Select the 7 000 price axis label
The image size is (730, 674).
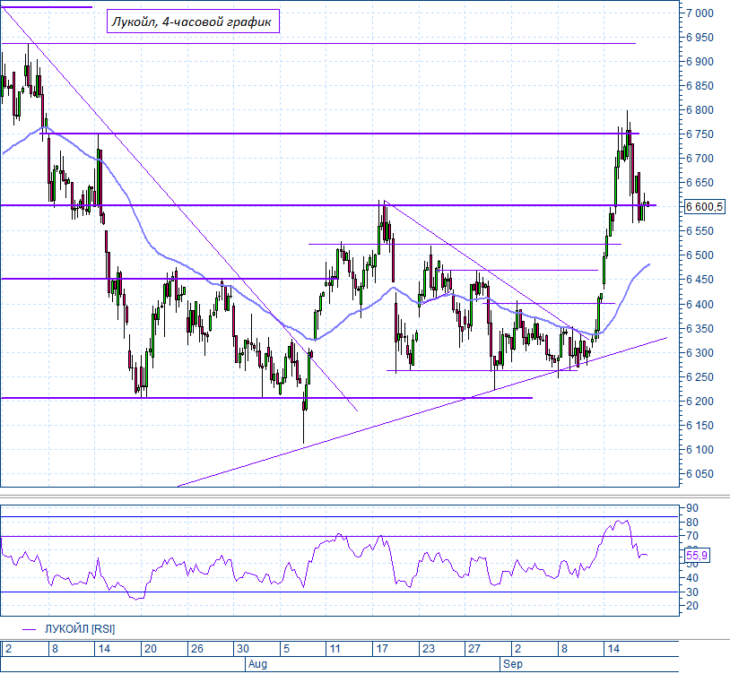(699, 13)
